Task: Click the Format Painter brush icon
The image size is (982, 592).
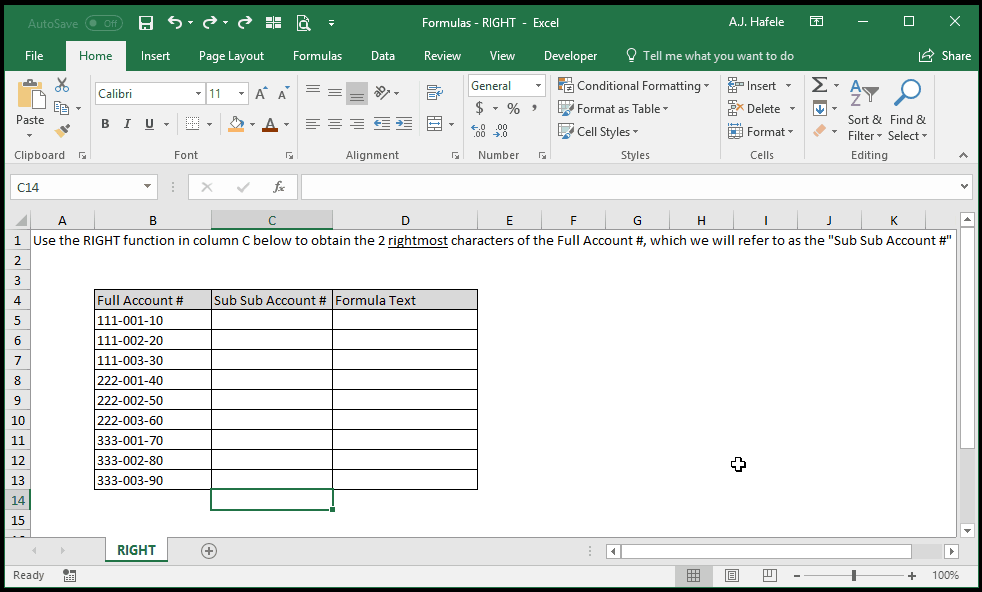Action: (x=62, y=131)
